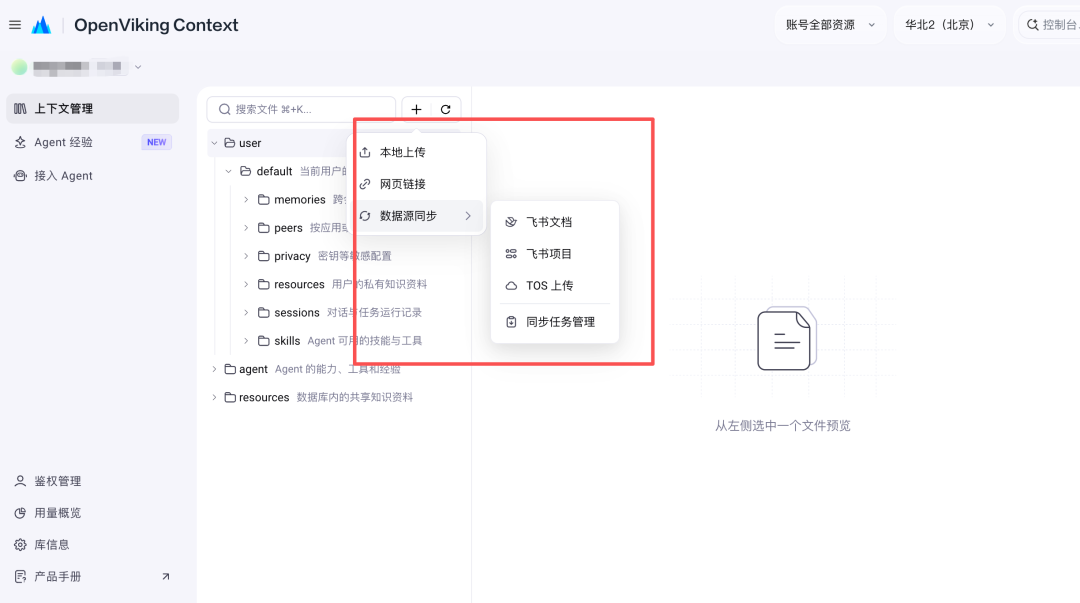The height and width of the screenshot is (603, 1080).
Task: Open the 华北2（北京）region dropdown
Action: (949, 25)
